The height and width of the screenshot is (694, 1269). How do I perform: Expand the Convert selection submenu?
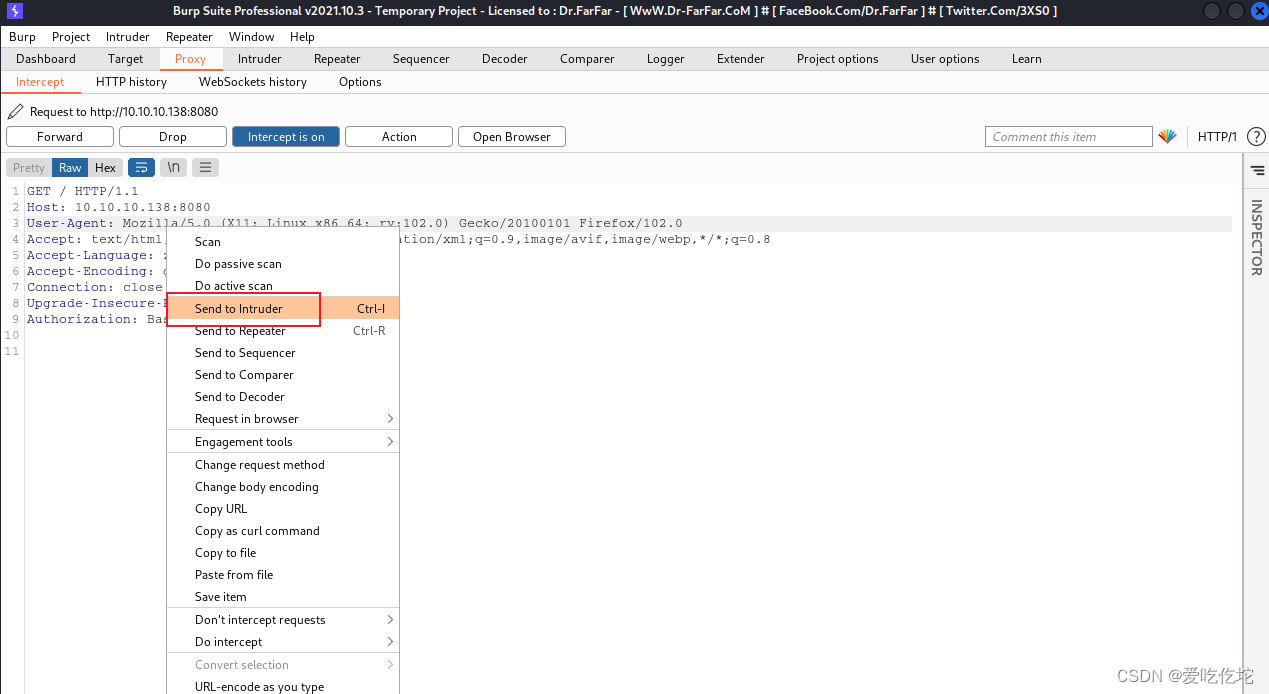click(283, 665)
